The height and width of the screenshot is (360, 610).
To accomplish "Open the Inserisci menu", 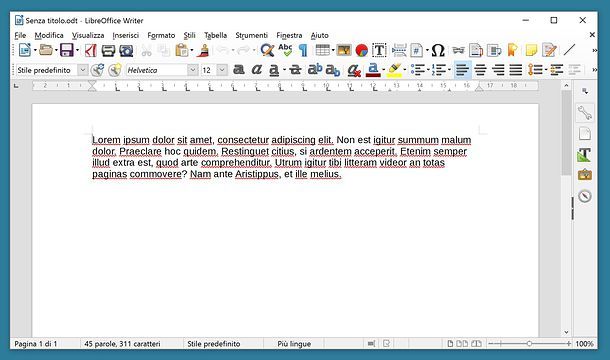I will tap(126, 35).
